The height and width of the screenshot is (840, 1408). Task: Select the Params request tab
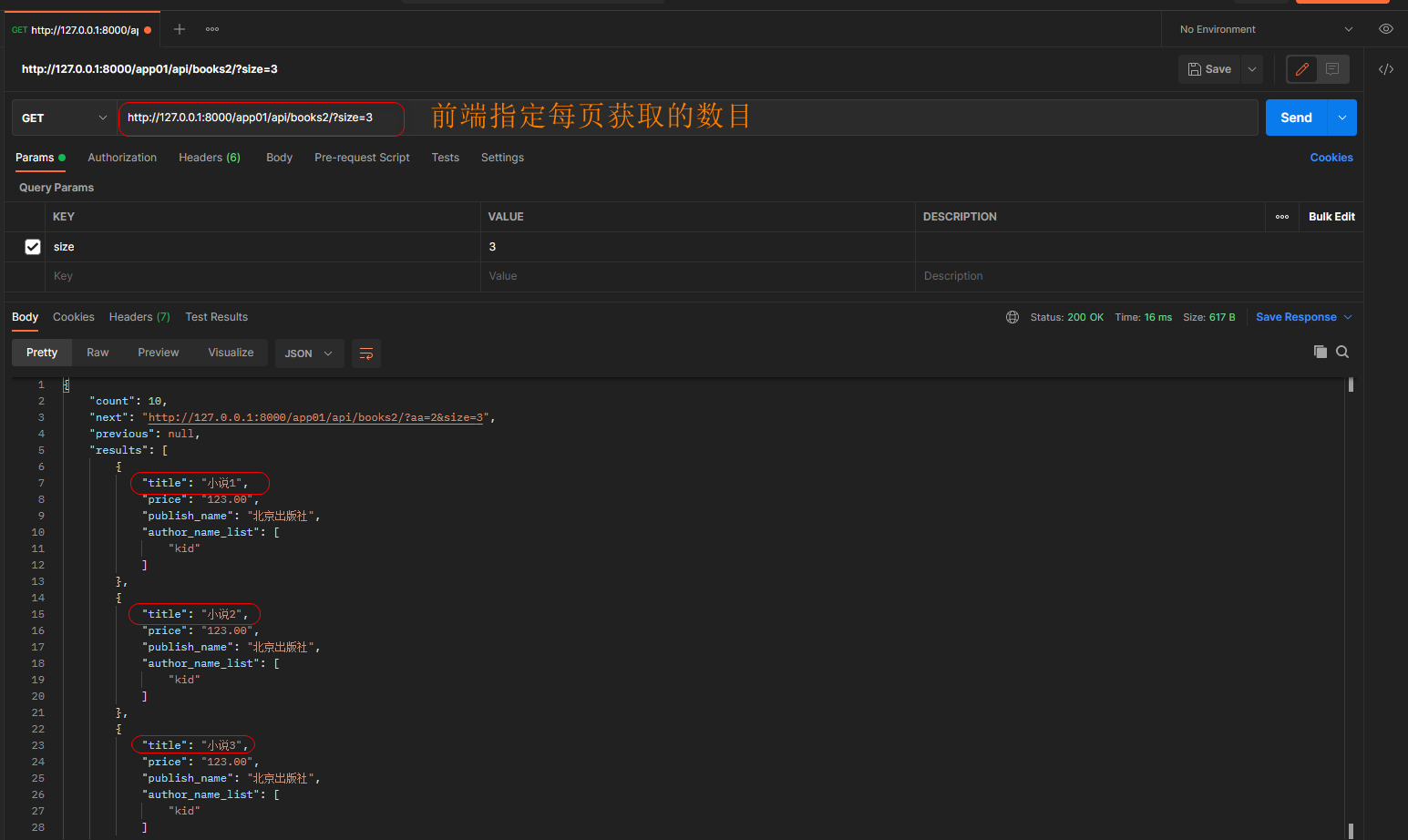click(x=40, y=158)
